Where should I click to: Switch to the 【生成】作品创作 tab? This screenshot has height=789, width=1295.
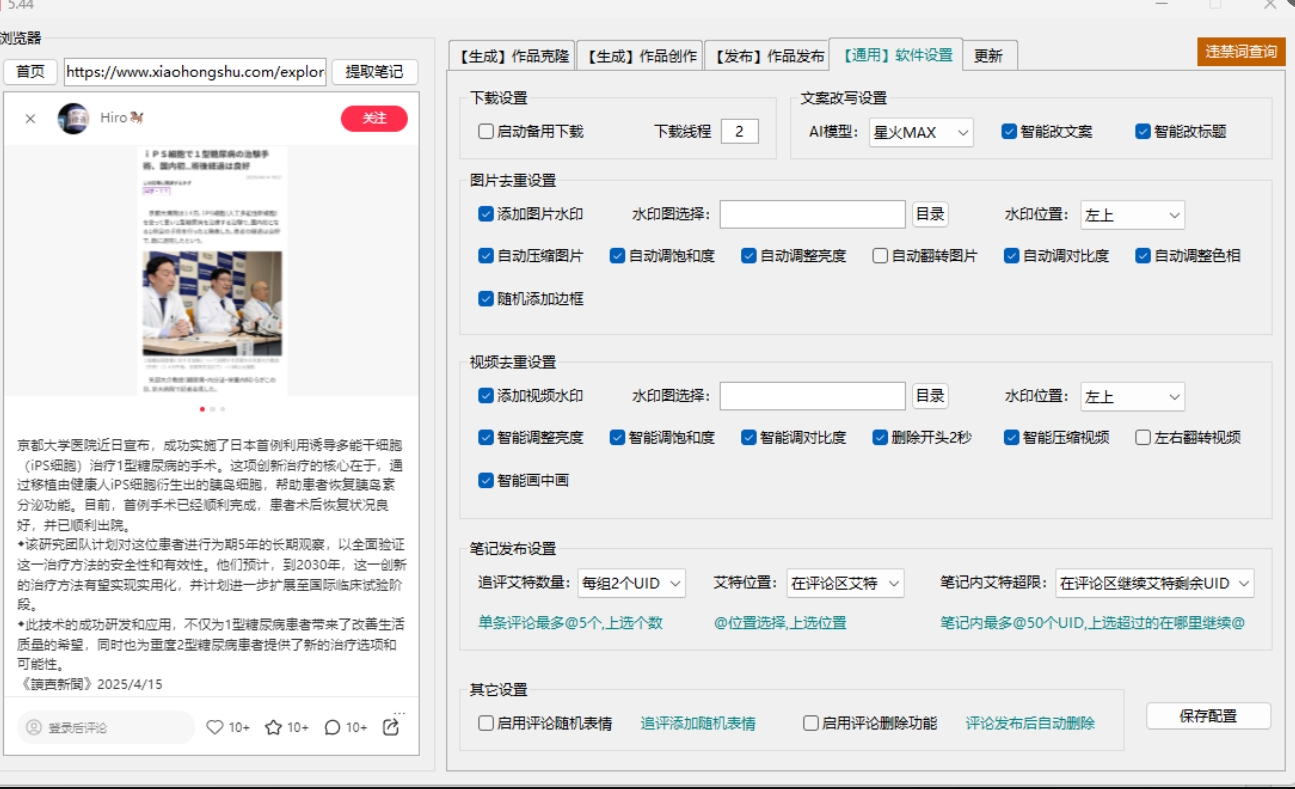click(x=640, y=56)
